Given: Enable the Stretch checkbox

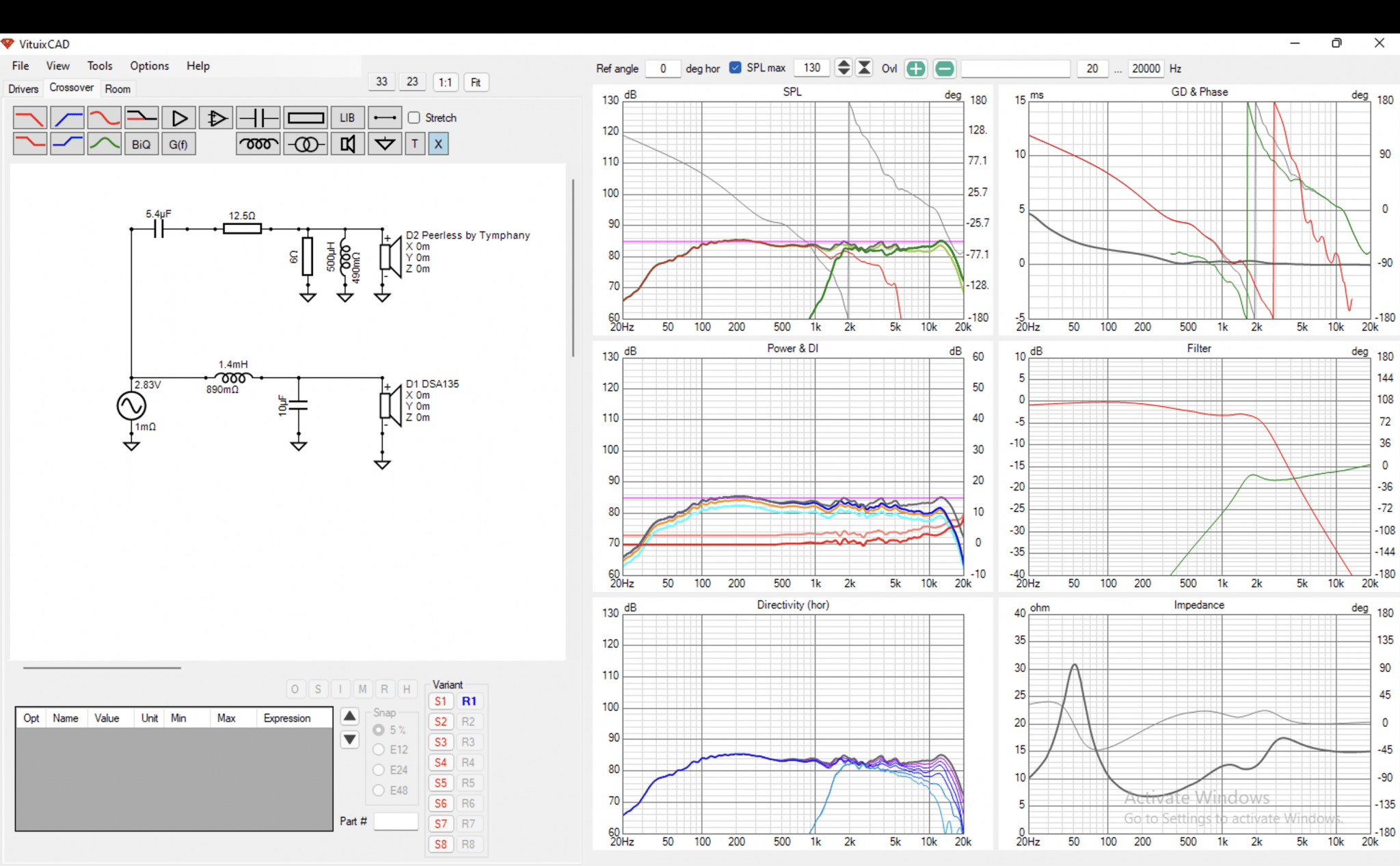Looking at the screenshot, I should 414,118.
